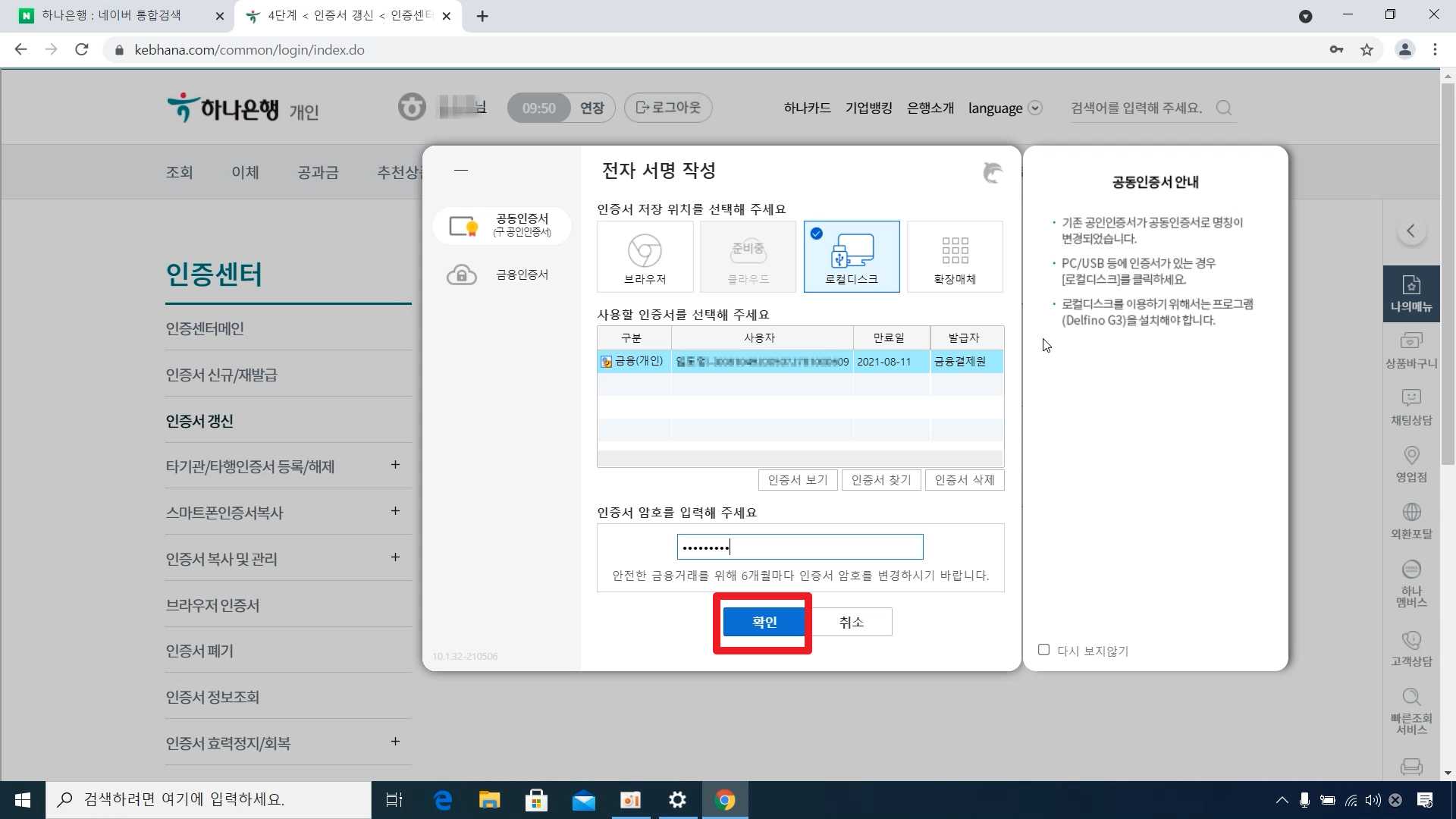Open 나의메뉴 in the right sidebar

click(x=1410, y=293)
